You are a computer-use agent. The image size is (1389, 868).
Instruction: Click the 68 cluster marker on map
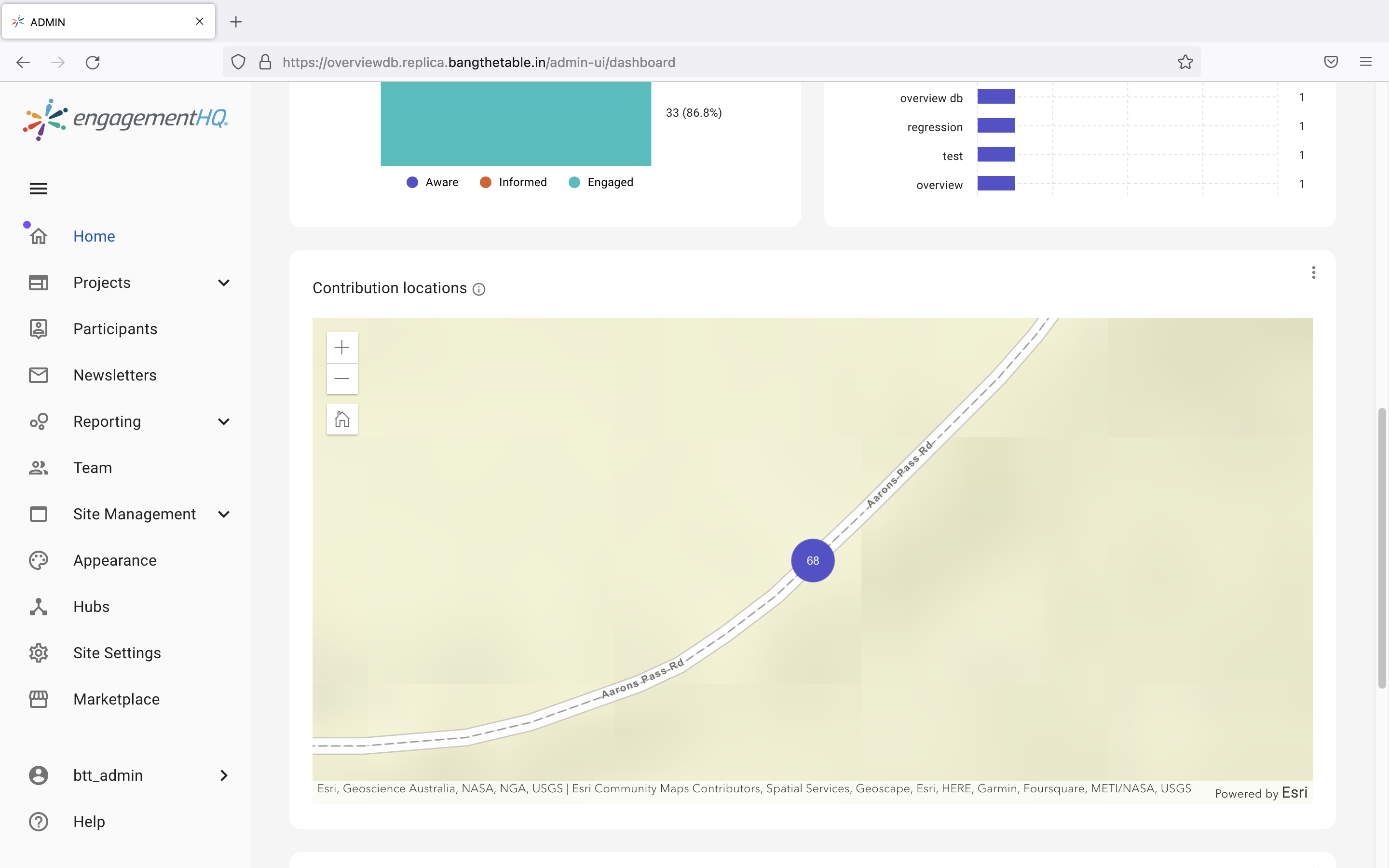coord(813,561)
